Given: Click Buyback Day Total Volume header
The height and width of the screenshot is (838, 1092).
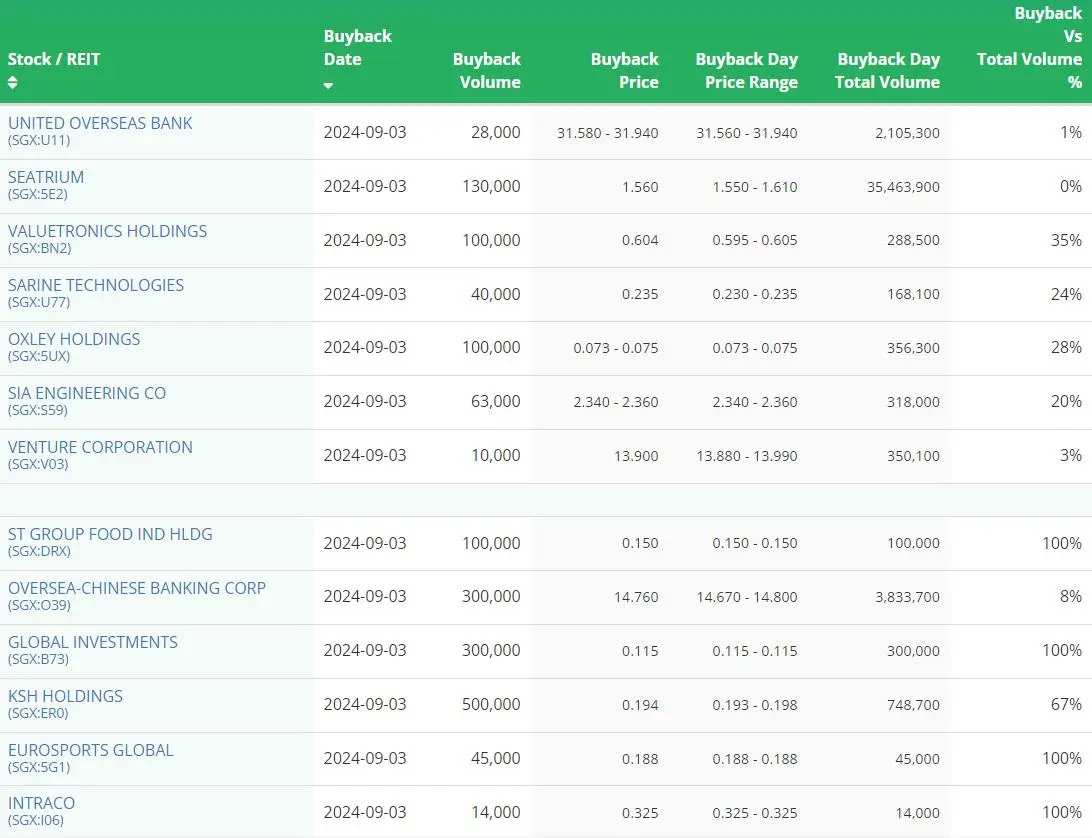Looking at the screenshot, I should [x=888, y=70].
